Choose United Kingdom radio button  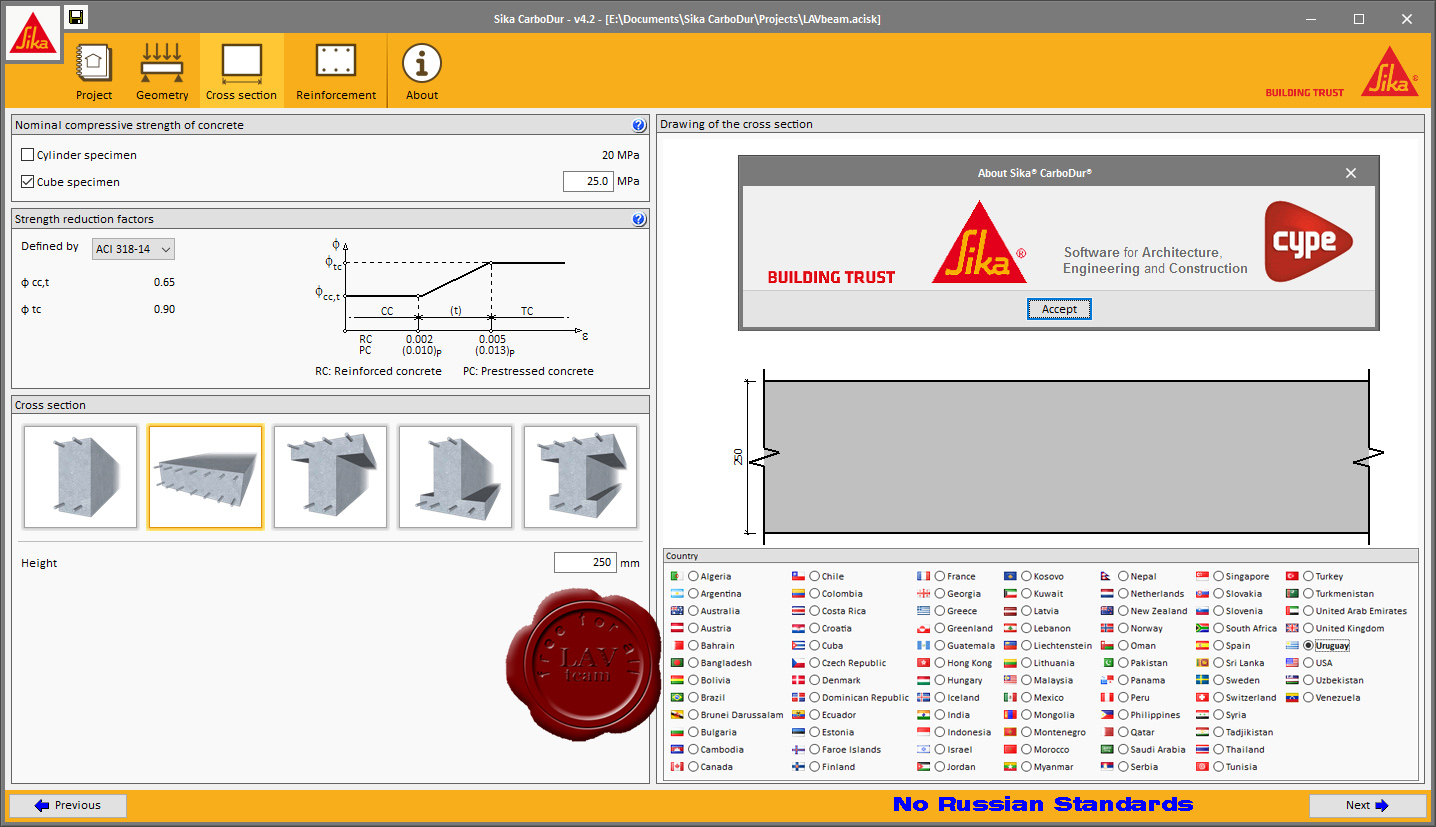pyautogui.click(x=1308, y=628)
